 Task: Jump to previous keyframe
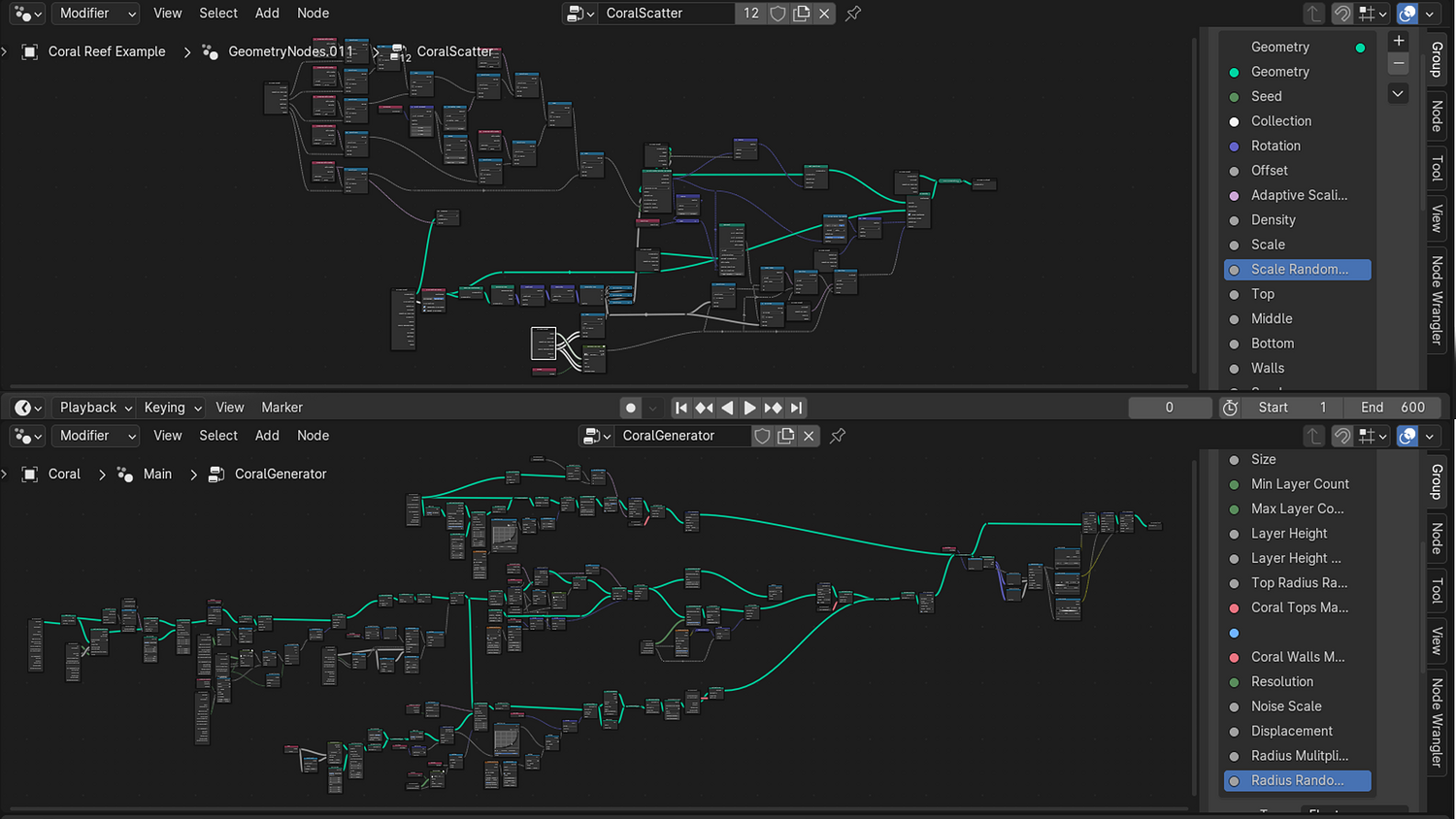click(704, 408)
